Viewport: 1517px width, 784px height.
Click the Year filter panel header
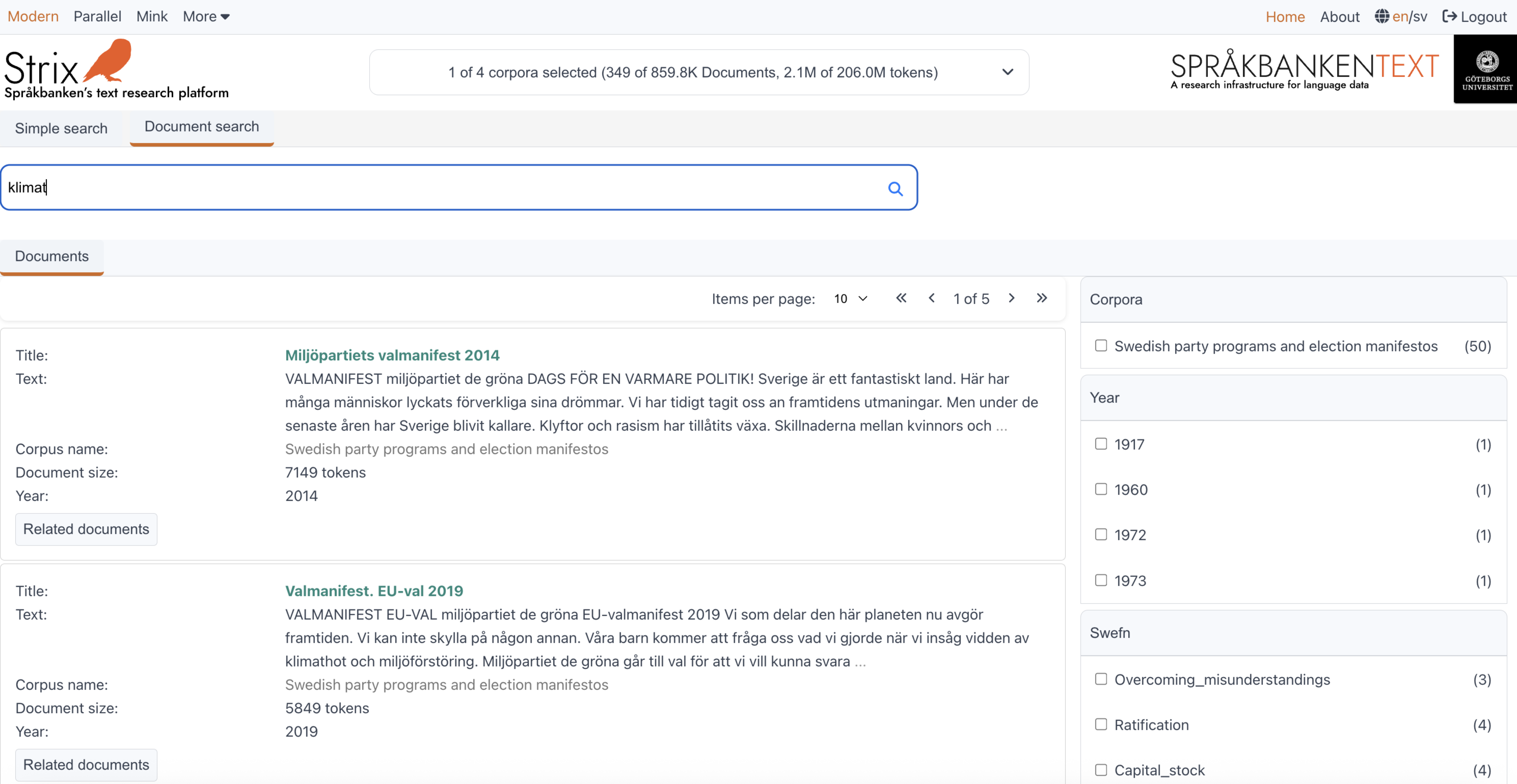pos(1293,398)
